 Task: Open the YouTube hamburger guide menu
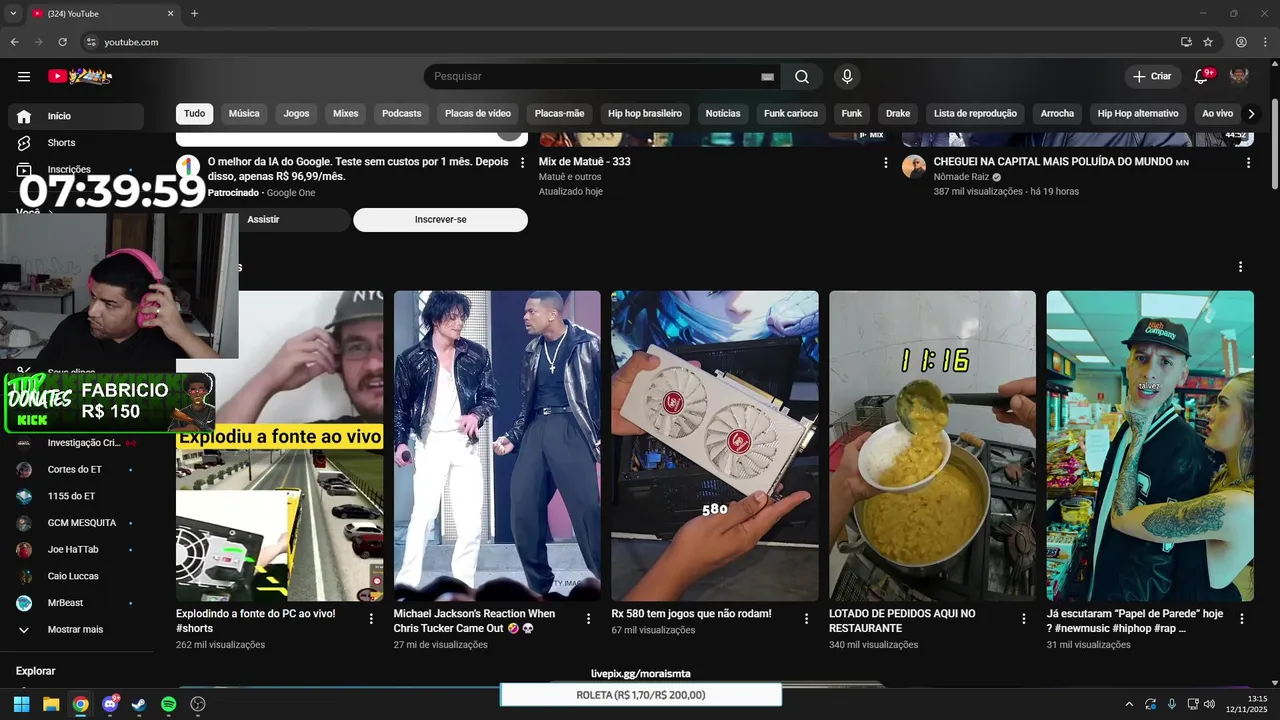(24, 76)
